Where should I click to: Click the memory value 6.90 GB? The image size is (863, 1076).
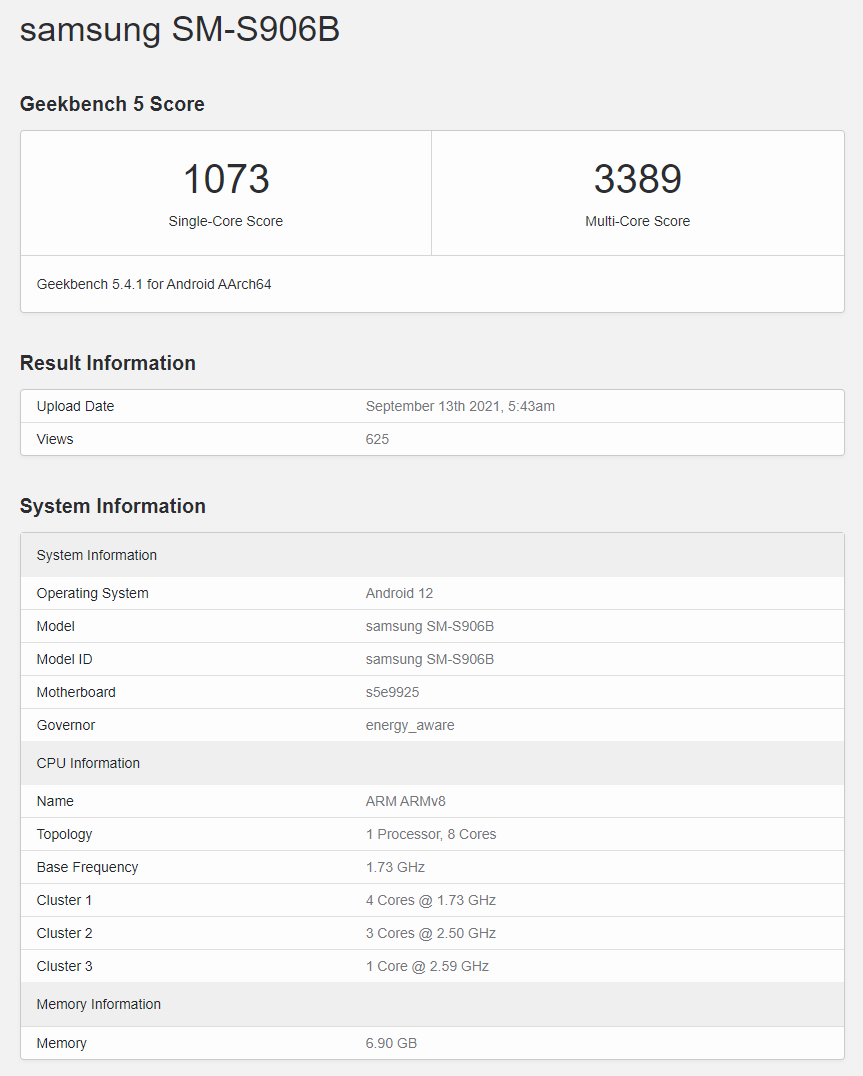391,1043
